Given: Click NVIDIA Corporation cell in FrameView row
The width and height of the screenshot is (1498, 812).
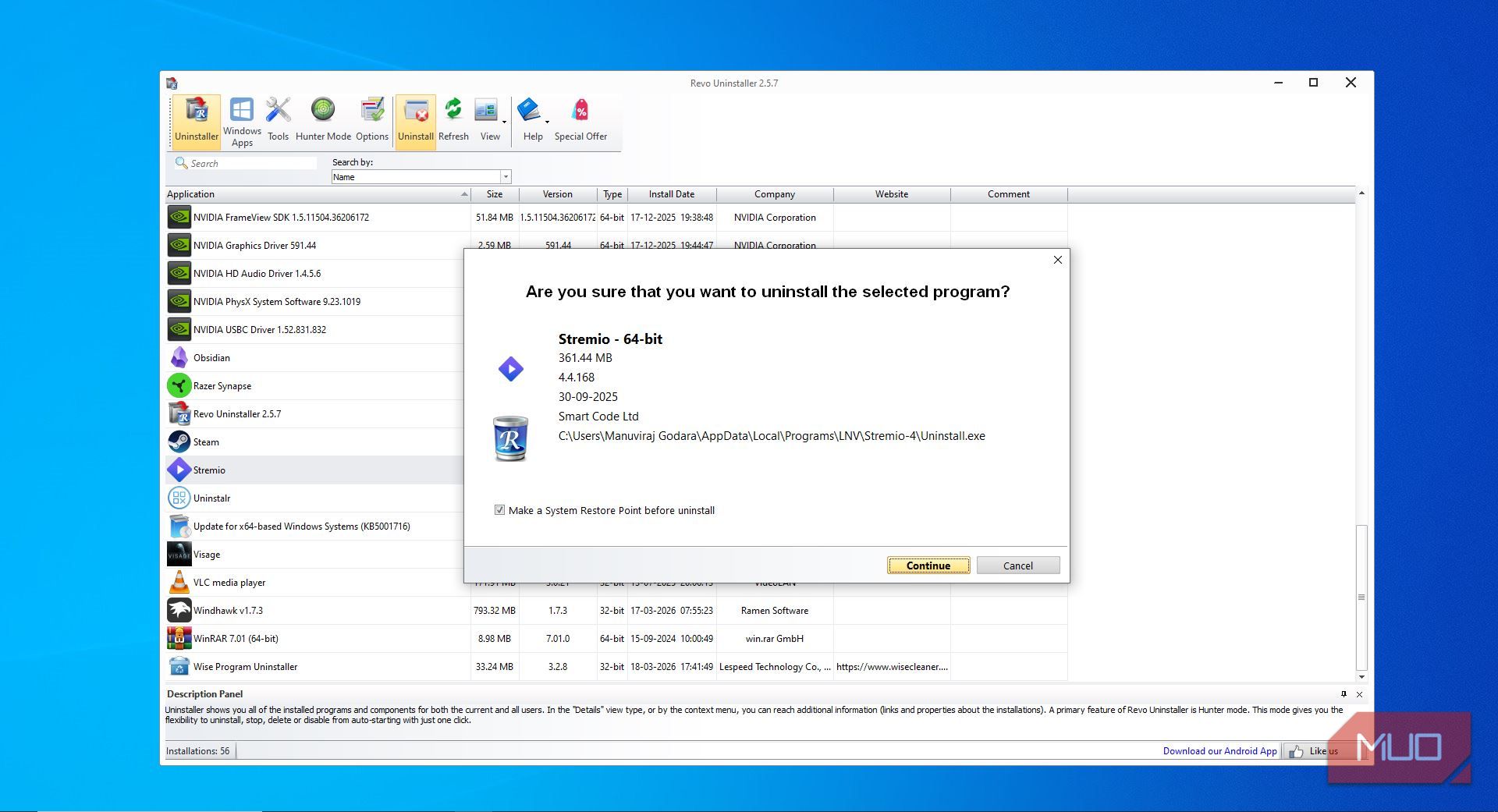Looking at the screenshot, I should coord(775,217).
